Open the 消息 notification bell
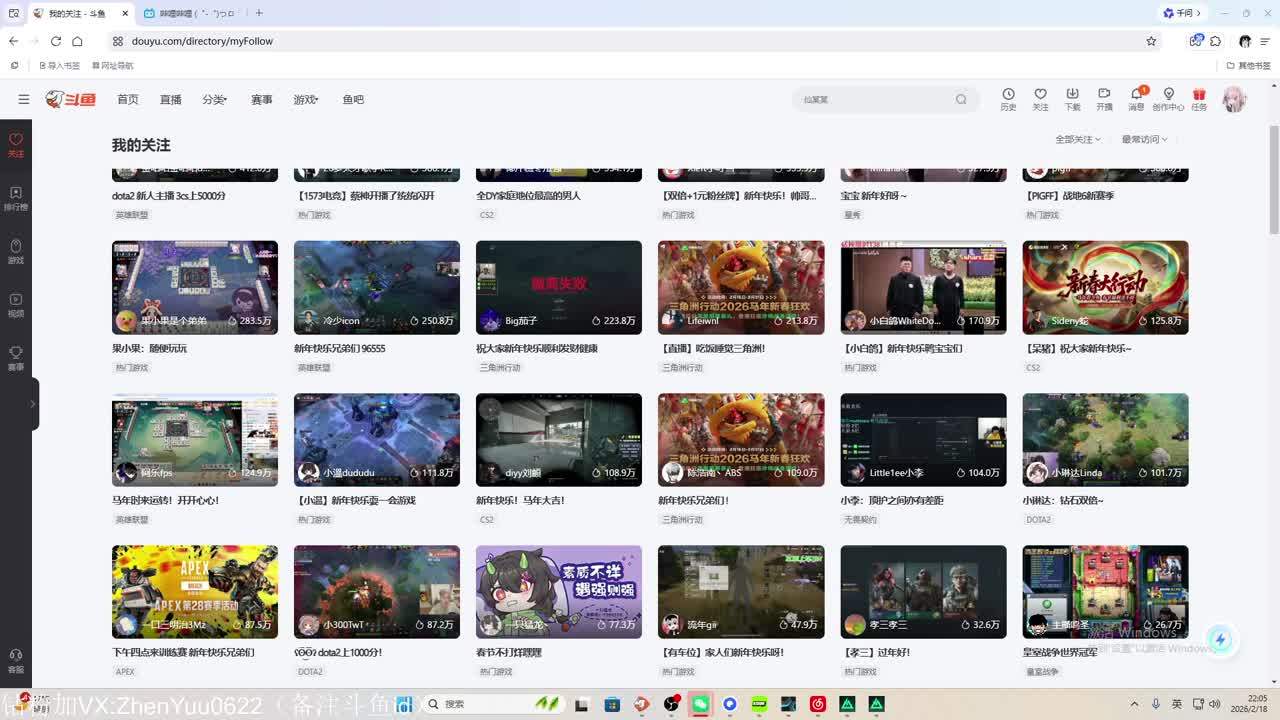The height and width of the screenshot is (720, 1280). [1136, 98]
